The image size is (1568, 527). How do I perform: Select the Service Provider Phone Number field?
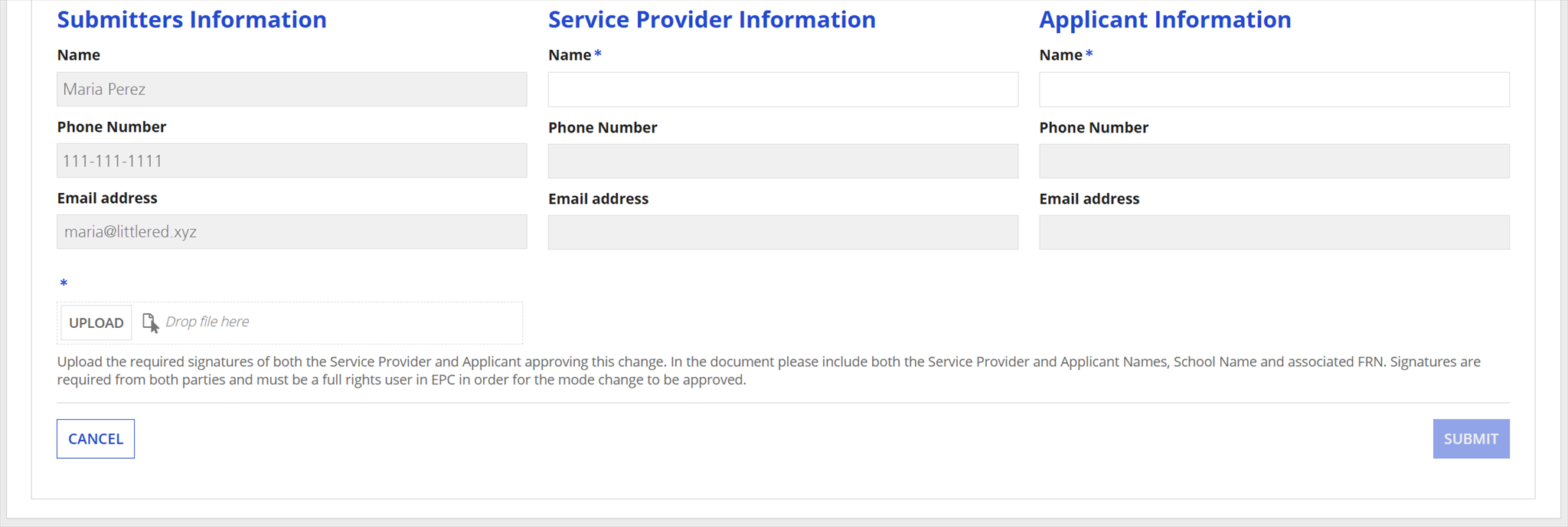783,161
